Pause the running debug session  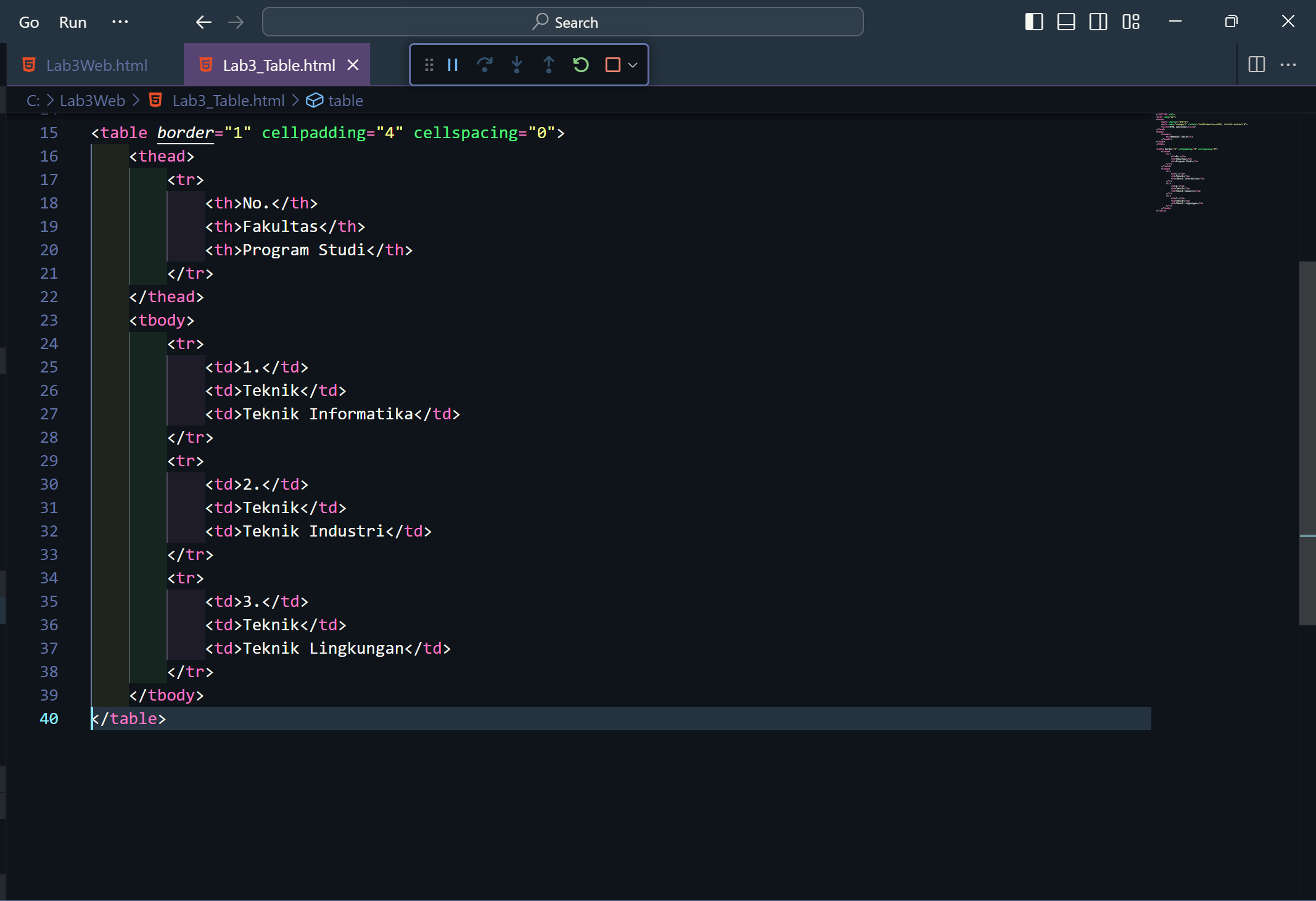[452, 65]
